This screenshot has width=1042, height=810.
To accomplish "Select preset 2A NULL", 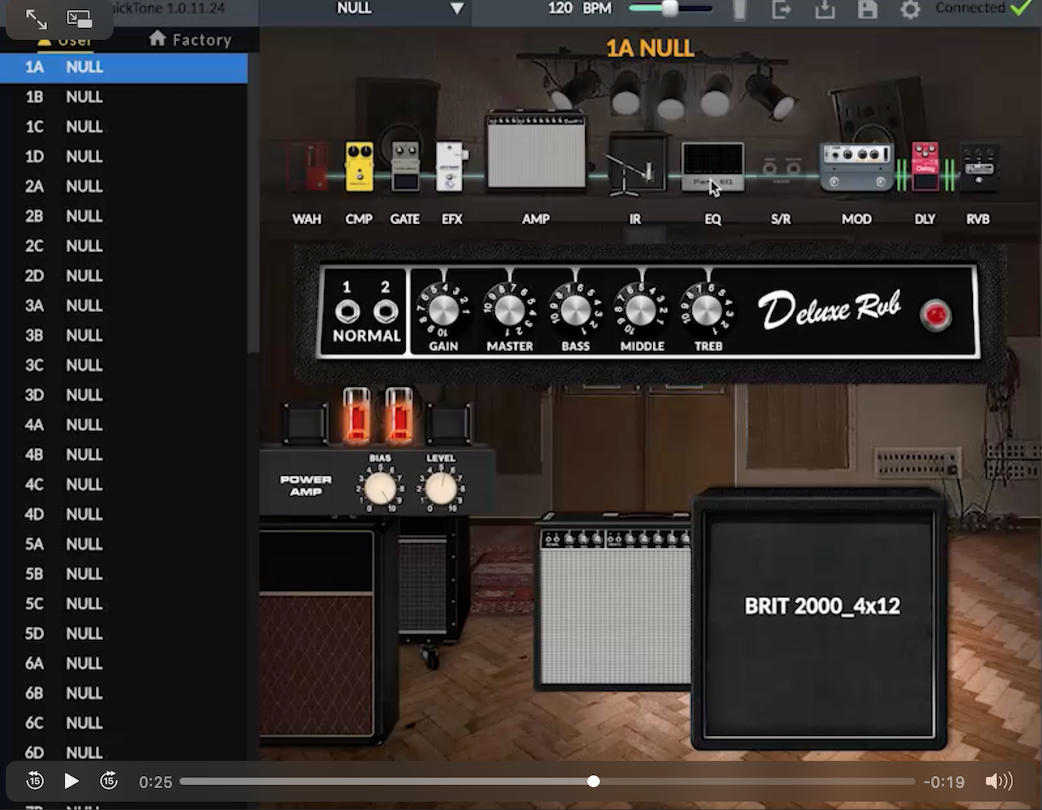I will [124, 187].
